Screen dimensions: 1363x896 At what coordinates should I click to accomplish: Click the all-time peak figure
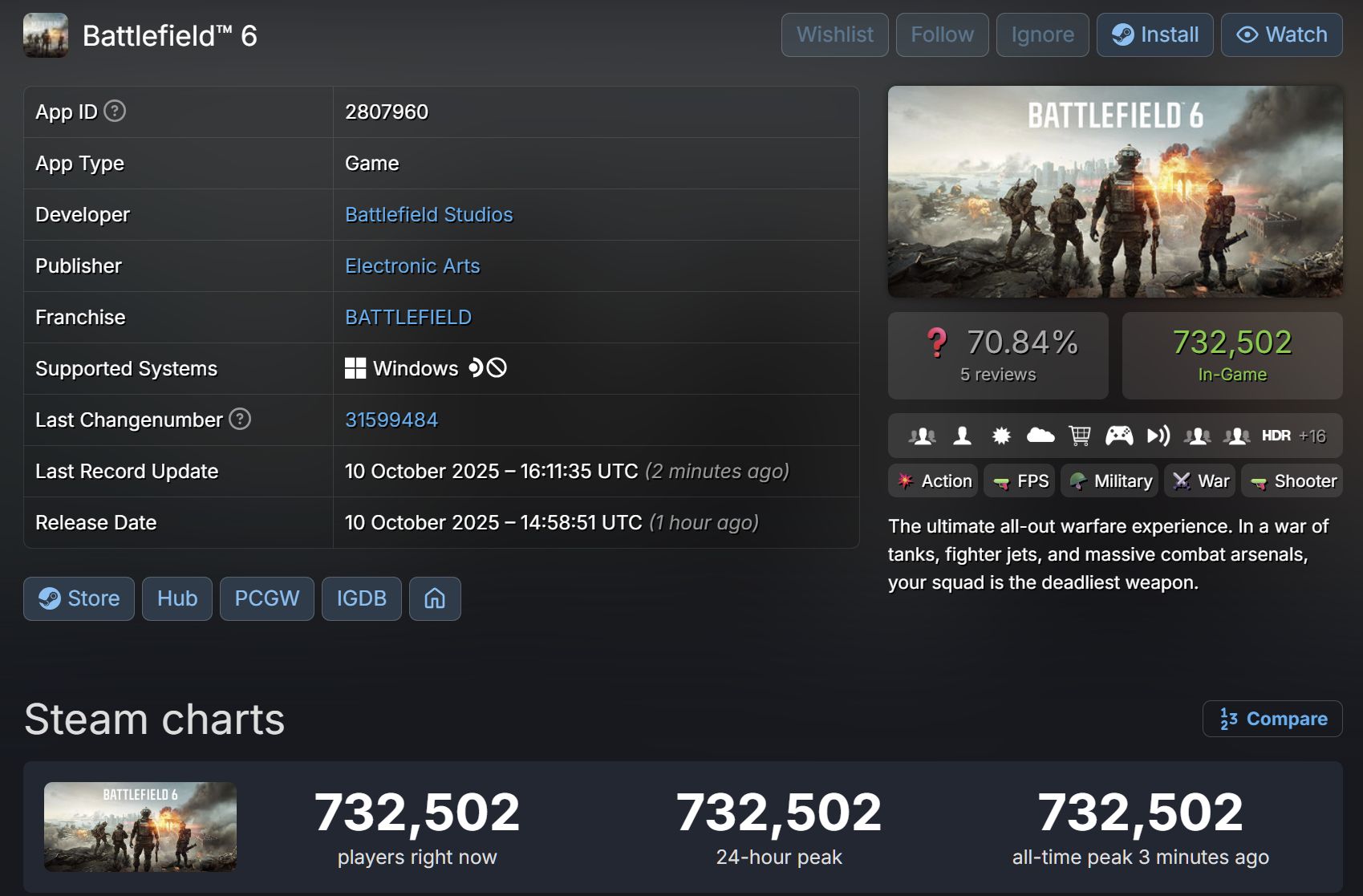click(x=1141, y=812)
